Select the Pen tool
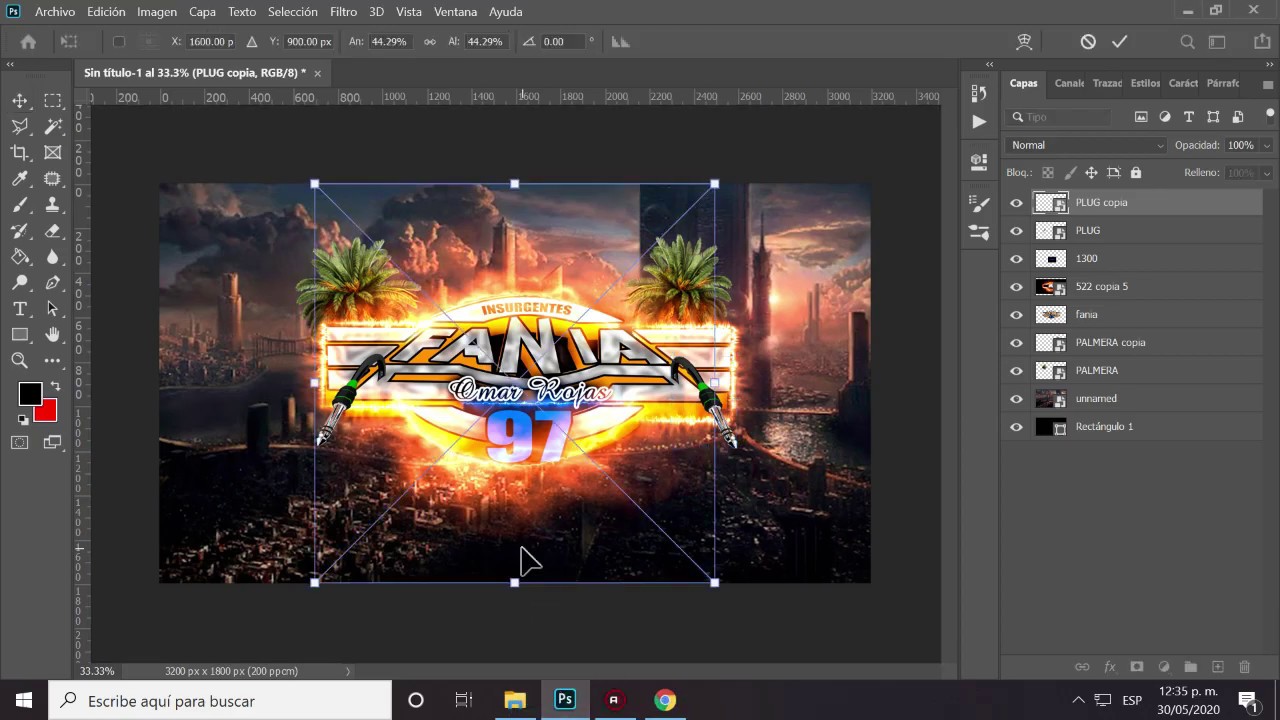 [x=53, y=283]
